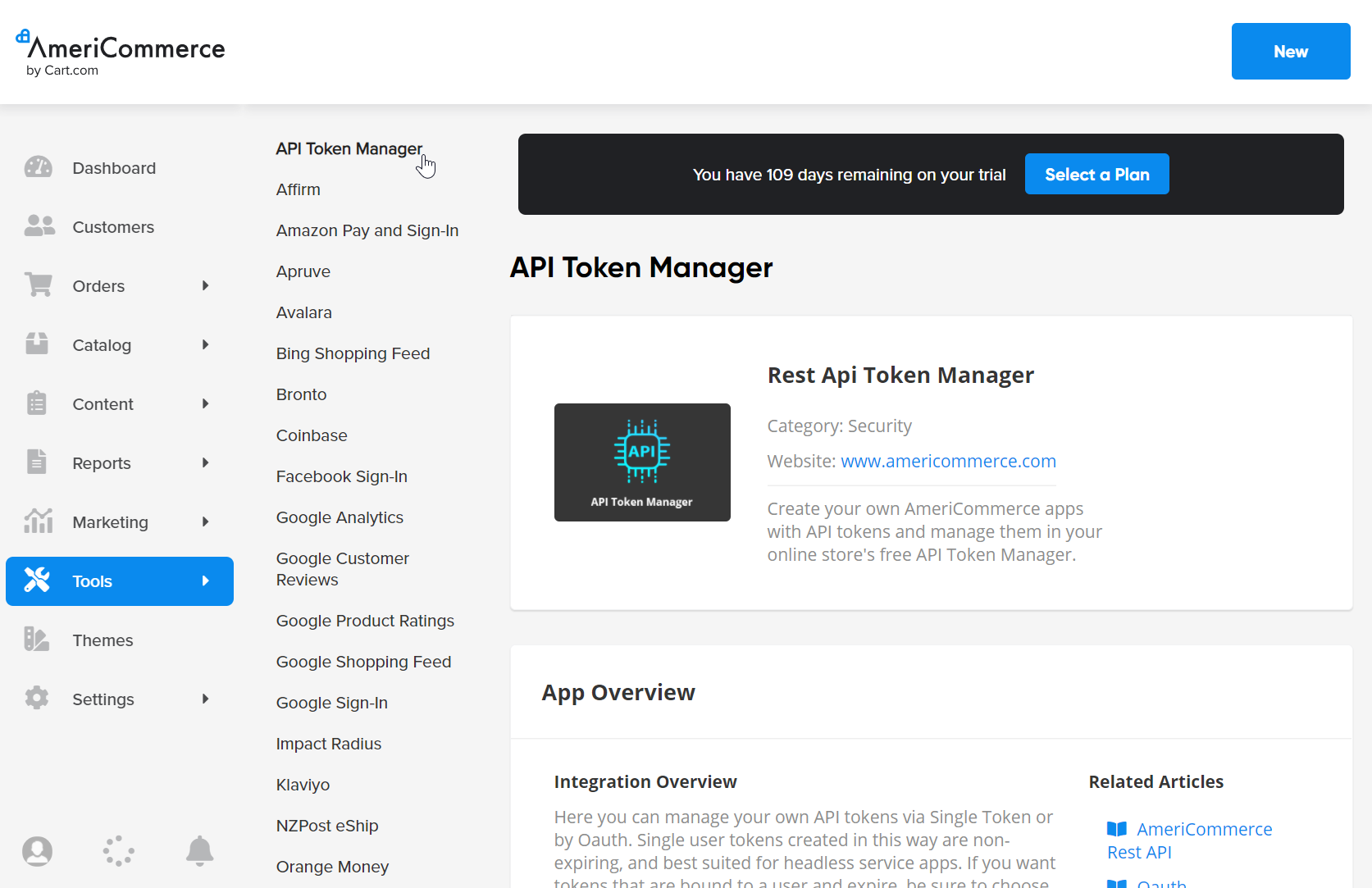Open Google Customer Reviews app
The width and height of the screenshot is (1372, 888).
[343, 569]
